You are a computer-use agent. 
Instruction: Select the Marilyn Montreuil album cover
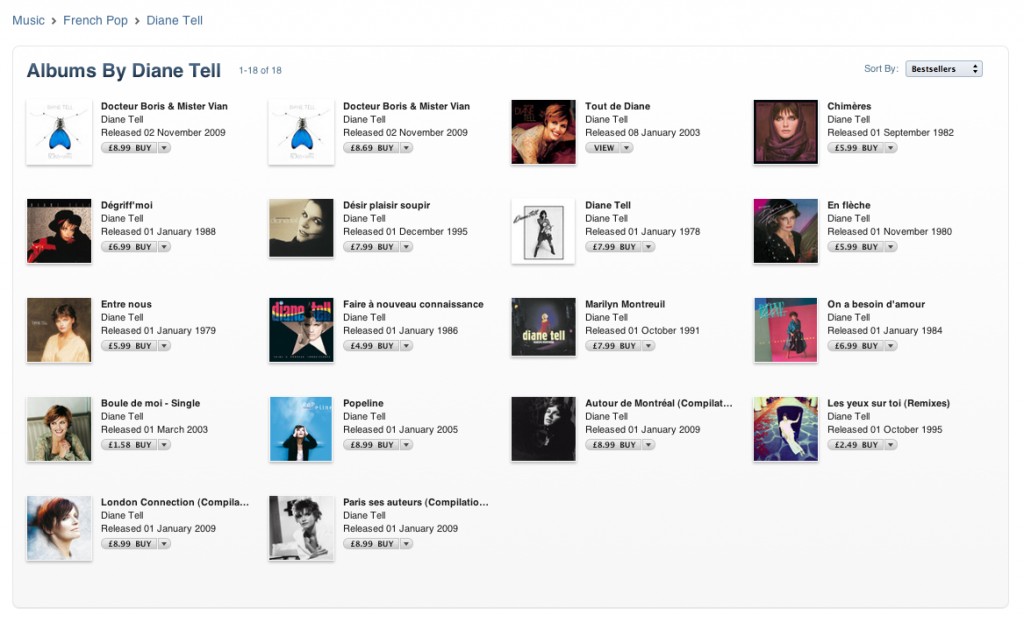543,327
